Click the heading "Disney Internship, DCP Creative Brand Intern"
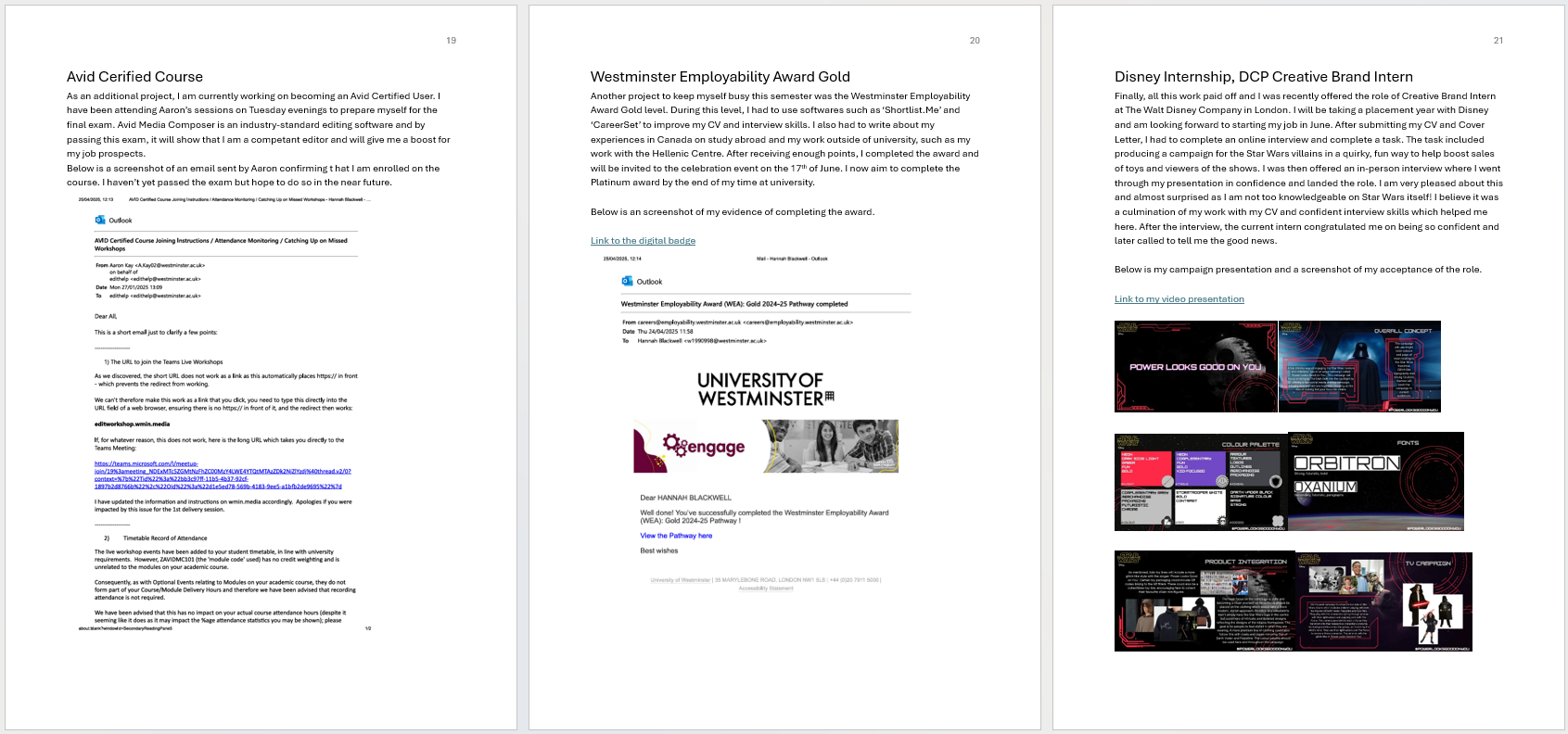The image size is (1568, 734). coord(1264,77)
